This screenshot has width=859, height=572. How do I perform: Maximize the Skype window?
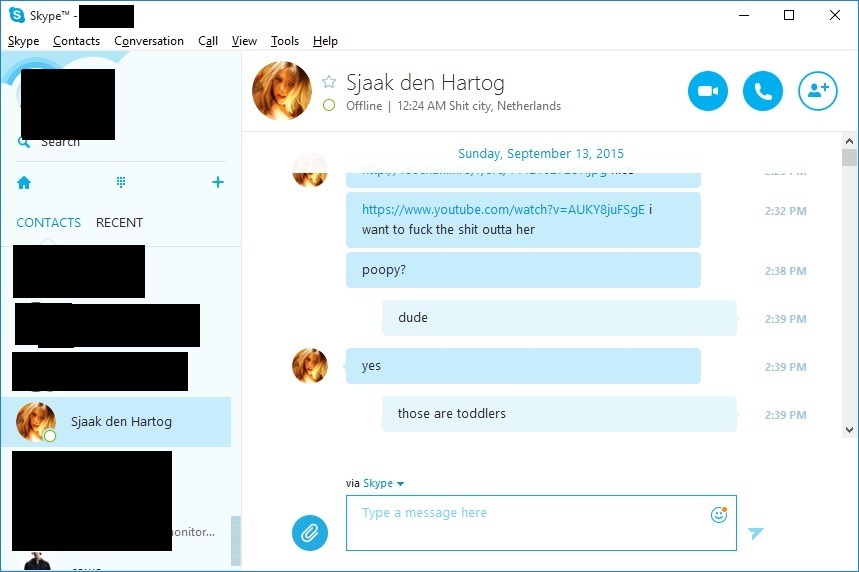pyautogui.click(x=789, y=15)
